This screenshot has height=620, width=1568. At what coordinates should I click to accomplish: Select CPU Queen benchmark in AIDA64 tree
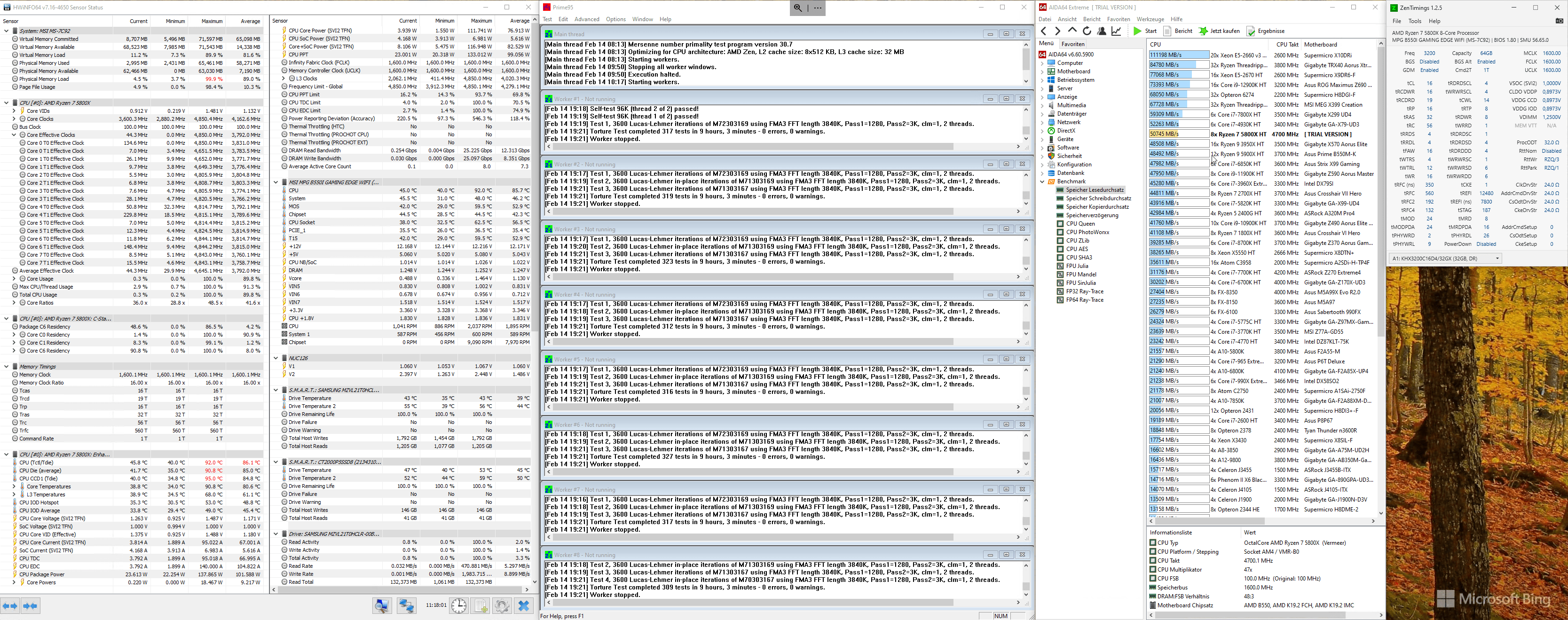(1080, 224)
